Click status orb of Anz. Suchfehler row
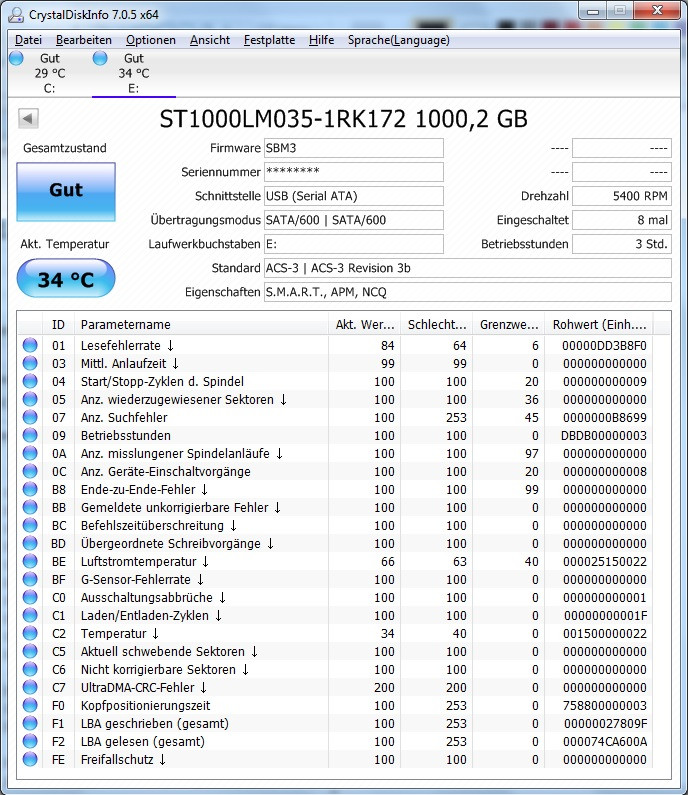Viewport: 690px width, 795px height. (x=30, y=417)
